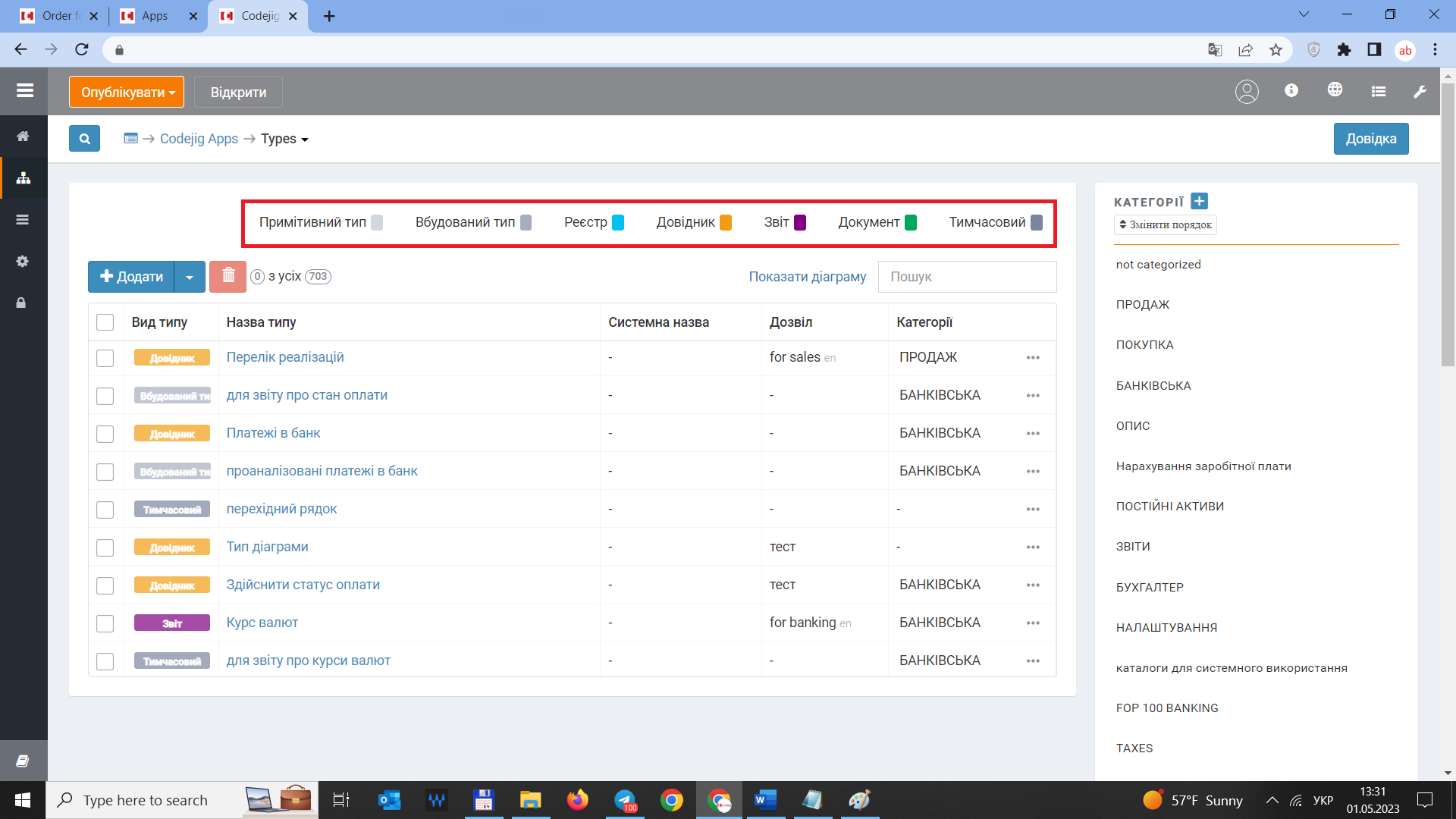Check the Курс валют row checkbox
This screenshot has height=819, width=1456.
(105, 623)
